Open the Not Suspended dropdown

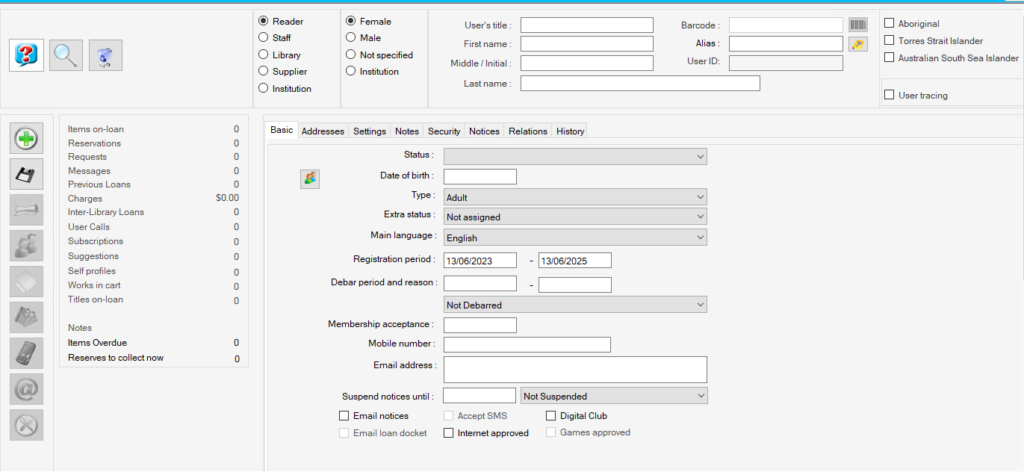point(614,396)
